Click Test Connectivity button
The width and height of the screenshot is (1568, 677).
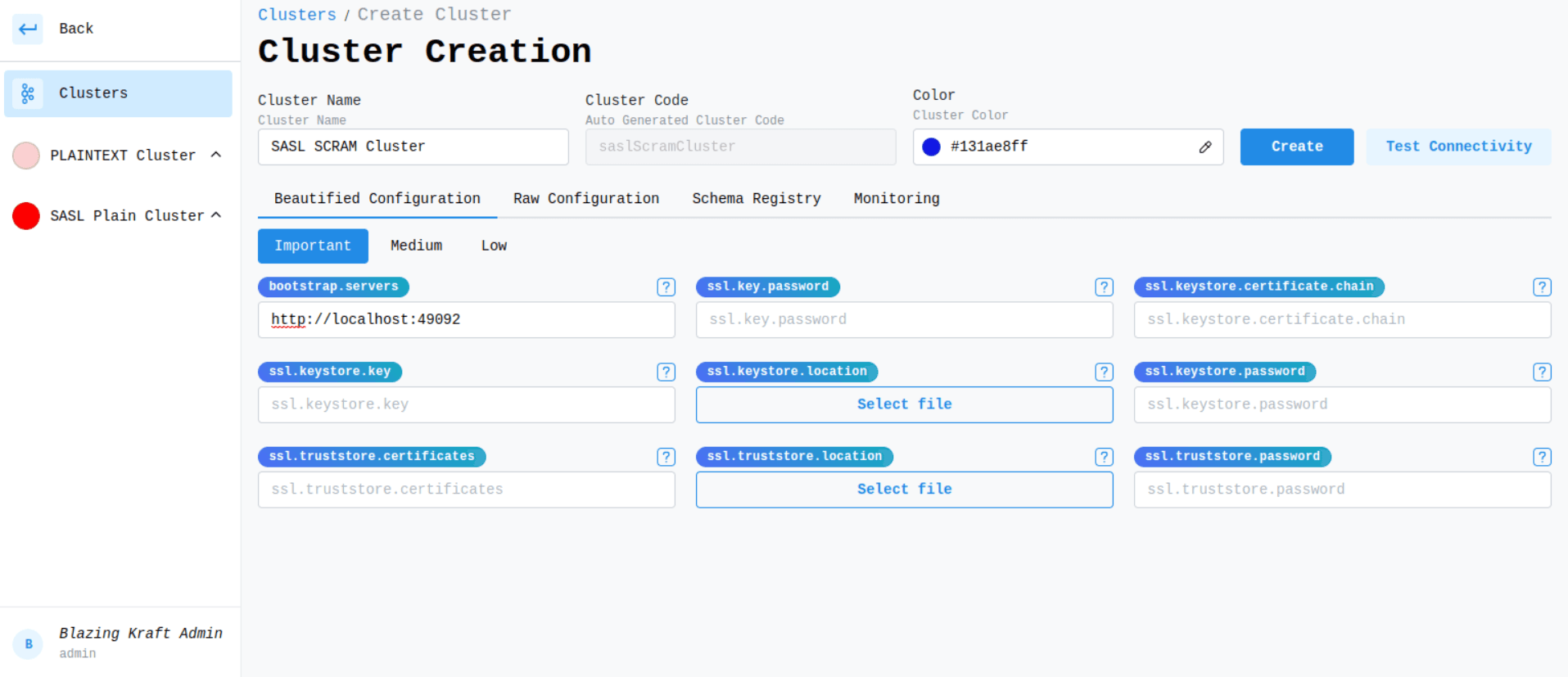1458,147
